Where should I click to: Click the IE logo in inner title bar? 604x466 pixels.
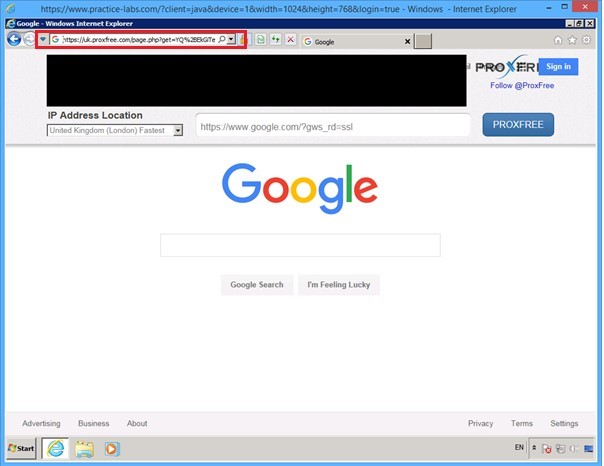11,23
